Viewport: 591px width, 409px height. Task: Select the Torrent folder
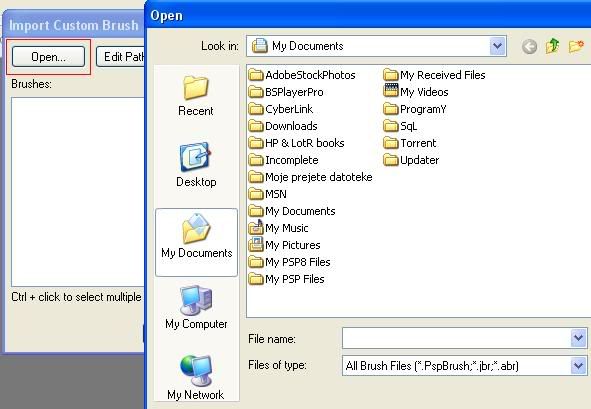pos(410,143)
